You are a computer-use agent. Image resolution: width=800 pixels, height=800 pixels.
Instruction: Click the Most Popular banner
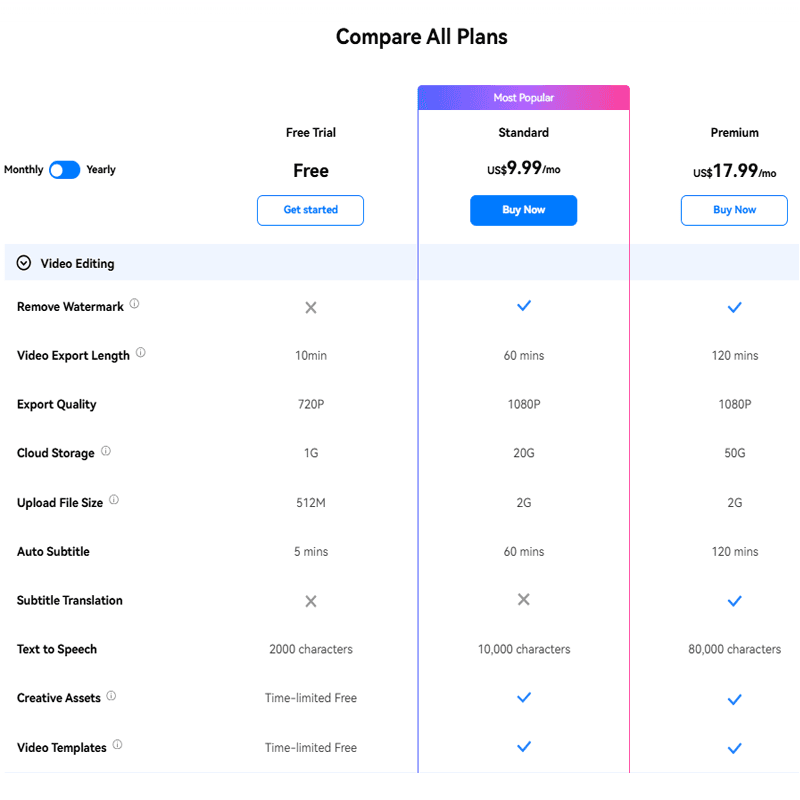pyautogui.click(x=523, y=98)
